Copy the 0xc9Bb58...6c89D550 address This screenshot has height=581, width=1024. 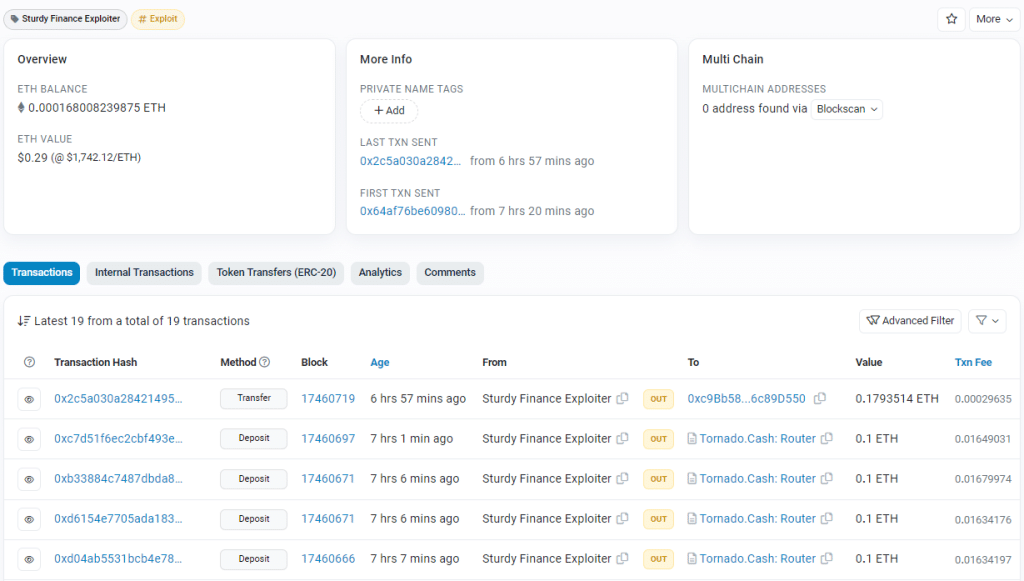(820, 398)
